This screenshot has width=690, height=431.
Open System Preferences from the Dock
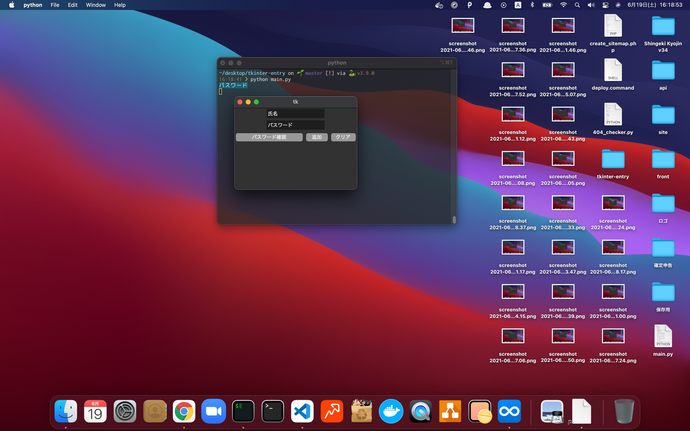[x=125, y=411]
